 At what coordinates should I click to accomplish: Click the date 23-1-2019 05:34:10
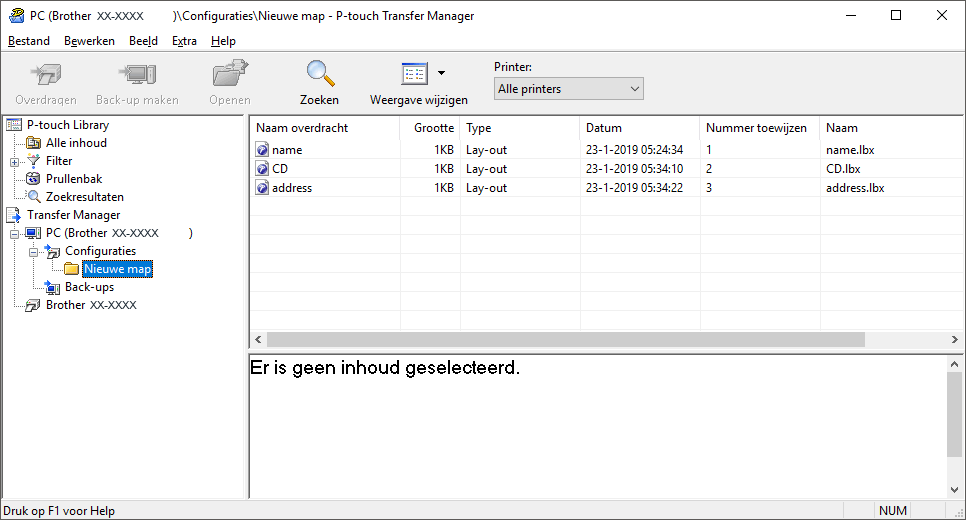pyautogui.click(x=635, y=169)
